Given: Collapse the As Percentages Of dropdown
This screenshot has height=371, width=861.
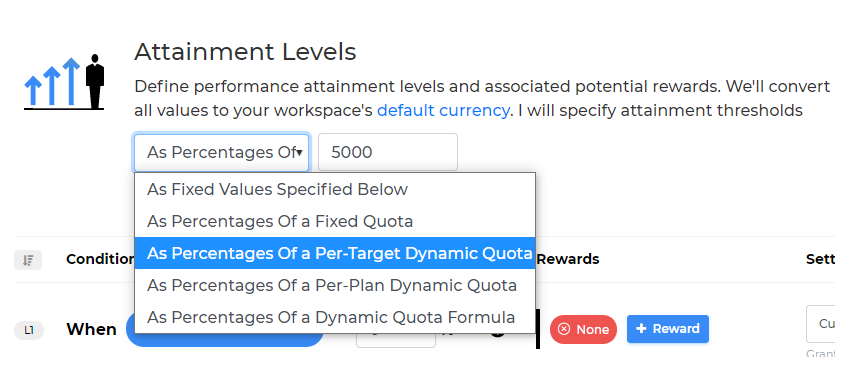Looking at the screenshot, I should pos(222,152).
